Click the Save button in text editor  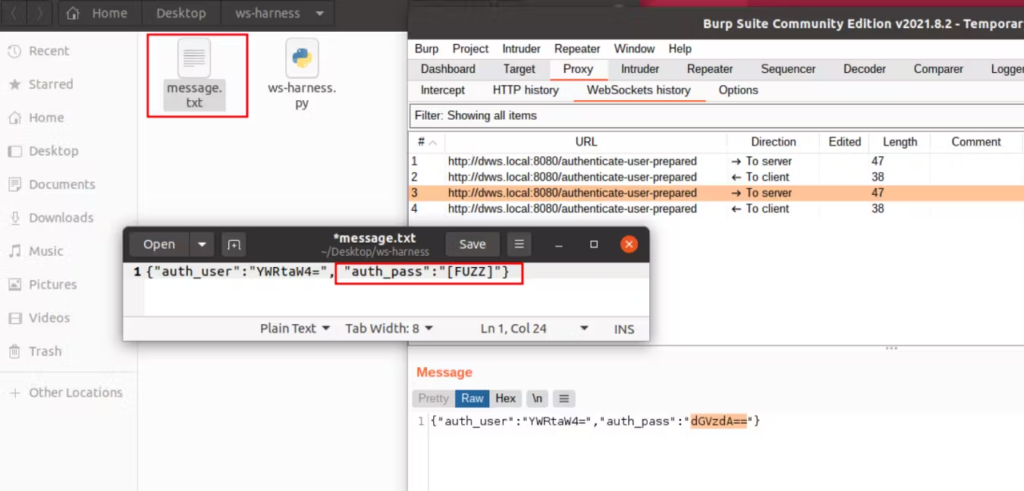click(472, 244)
